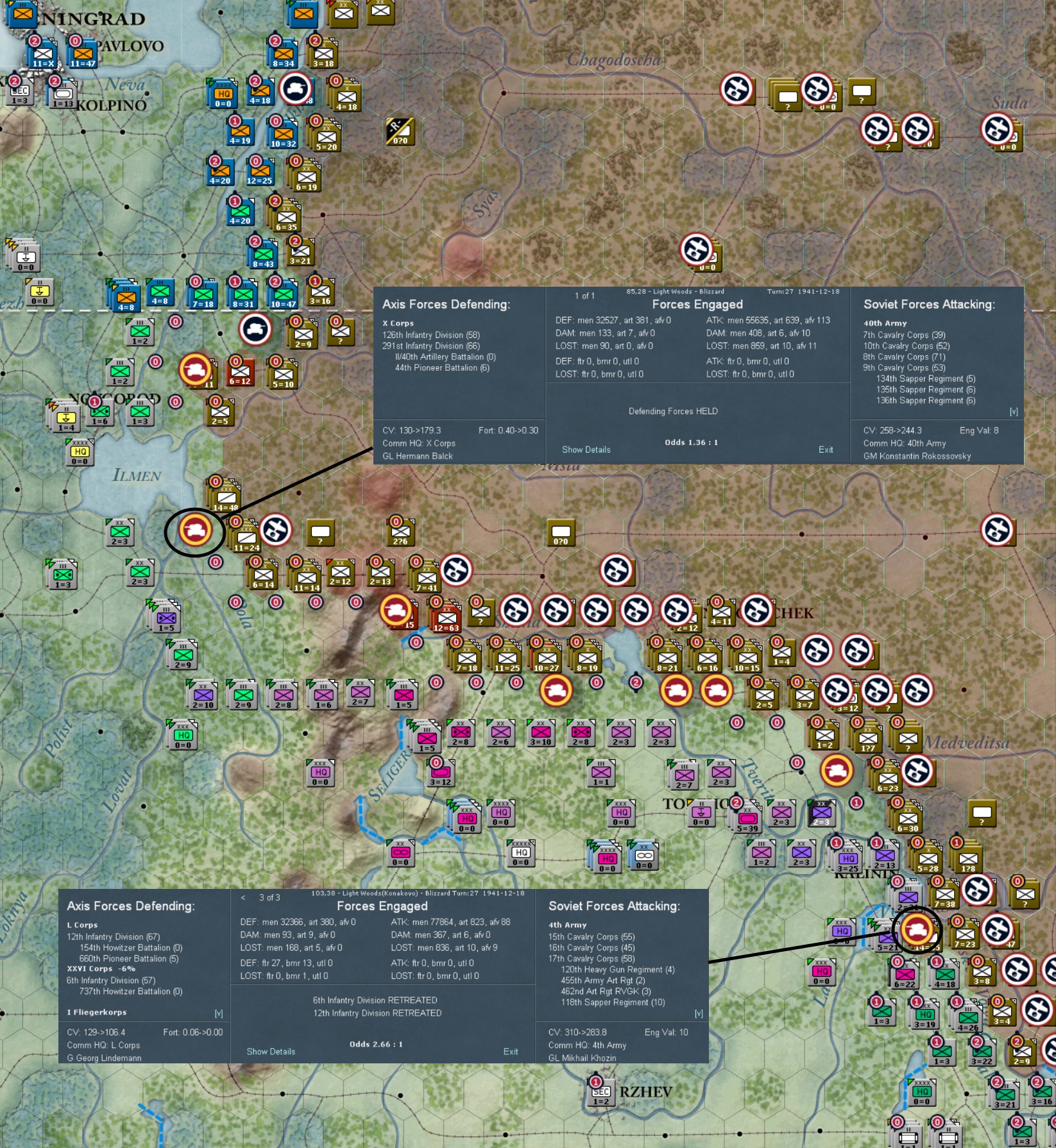Click '291st Infantry Division (66)' in defenders list

(431, 346)
